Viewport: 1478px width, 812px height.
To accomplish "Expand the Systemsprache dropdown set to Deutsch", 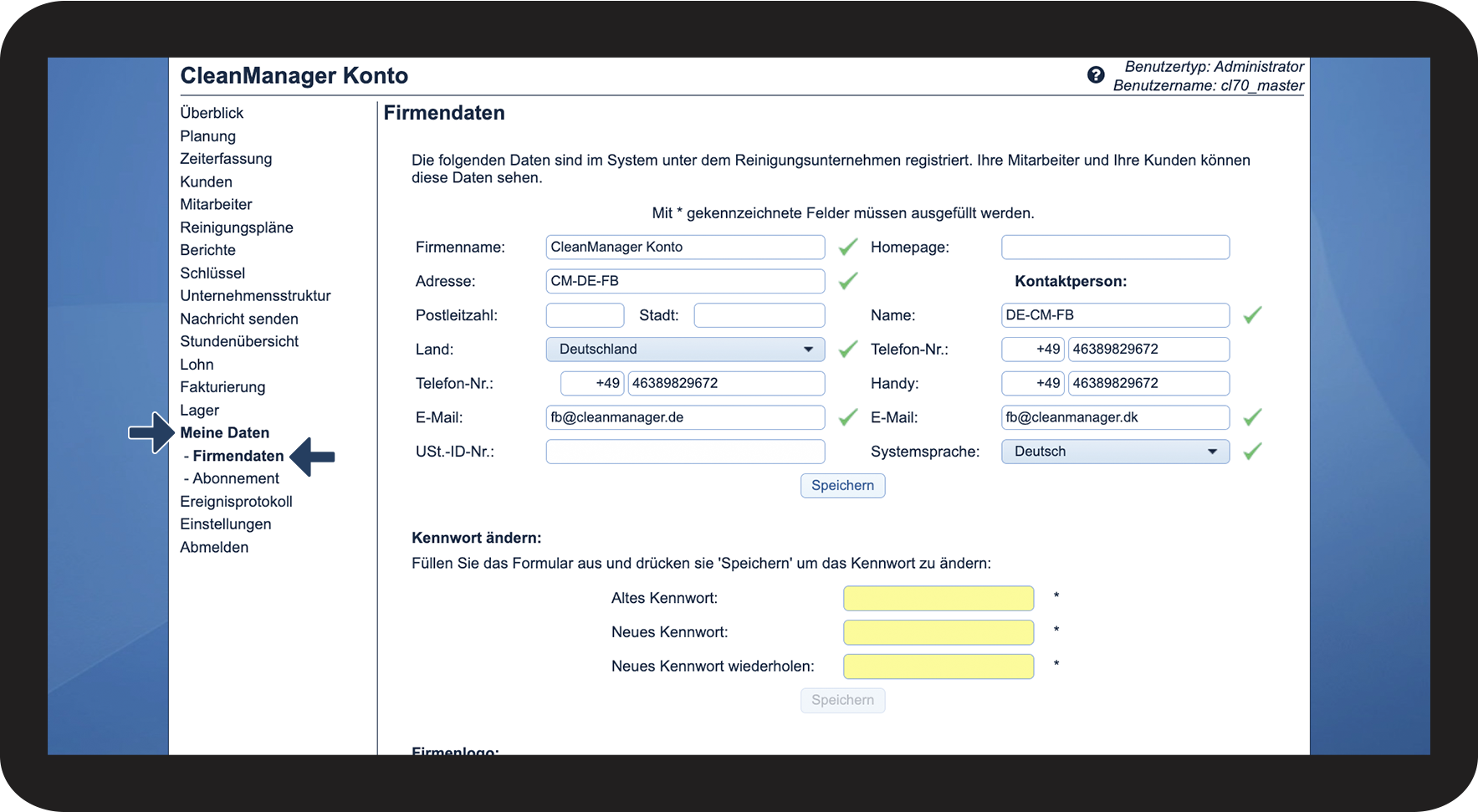I will tap(1115, 452).
